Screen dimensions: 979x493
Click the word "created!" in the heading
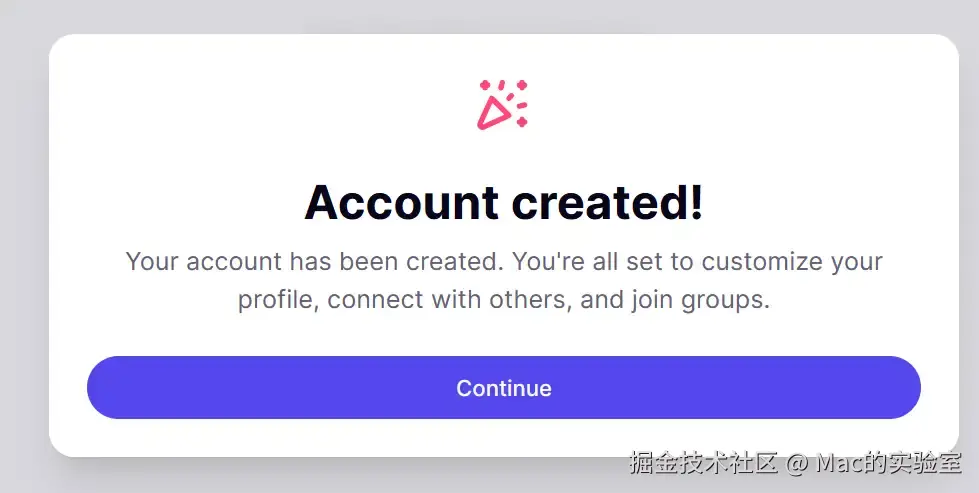coord(608,202)
